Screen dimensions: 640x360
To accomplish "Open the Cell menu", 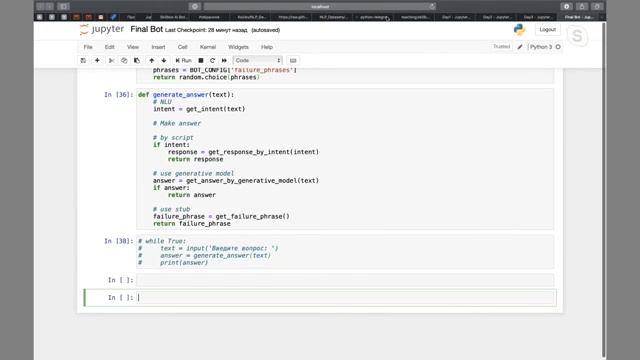I will pos(182,47).
